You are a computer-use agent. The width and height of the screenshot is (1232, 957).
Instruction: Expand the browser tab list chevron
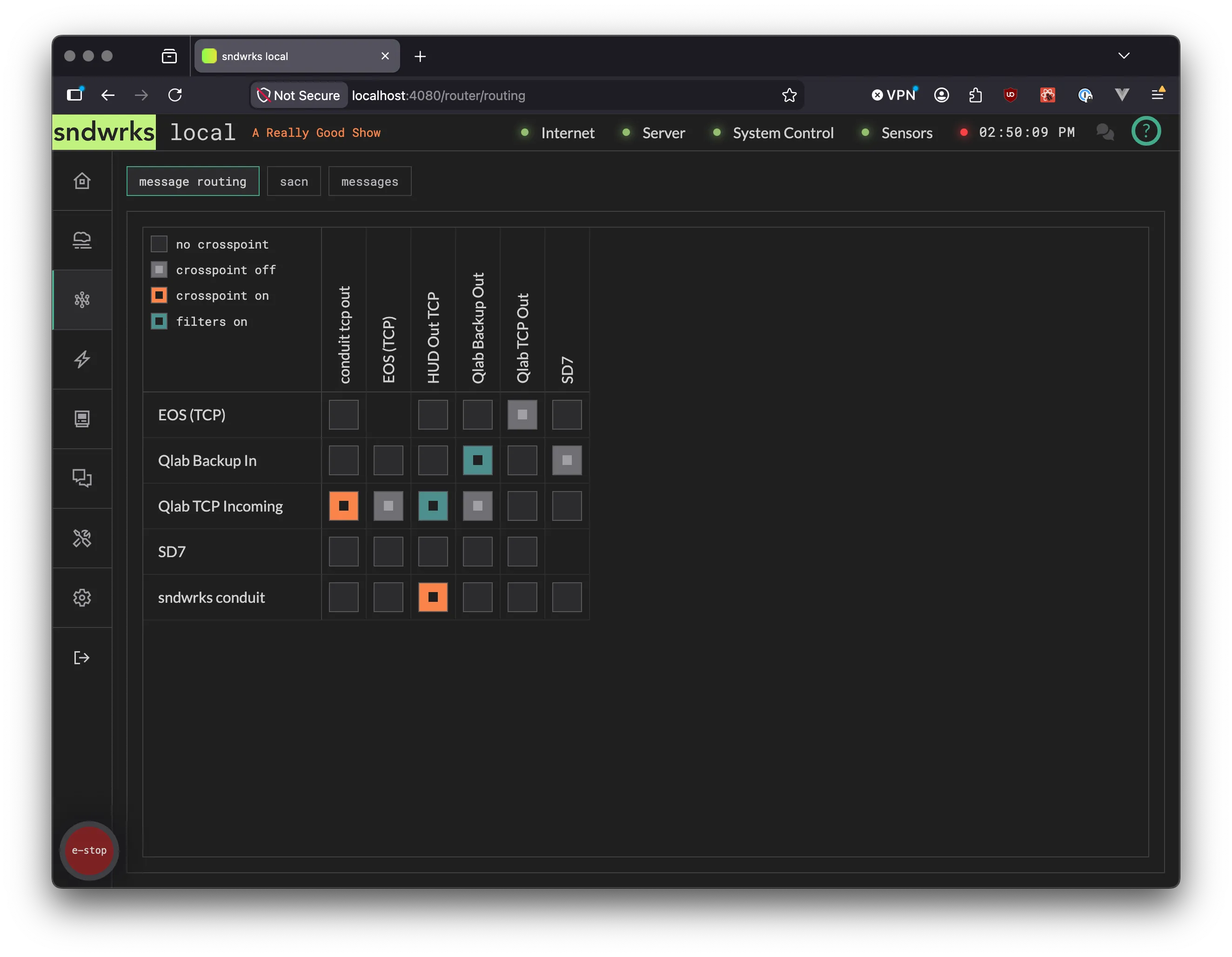(1124, 55)
